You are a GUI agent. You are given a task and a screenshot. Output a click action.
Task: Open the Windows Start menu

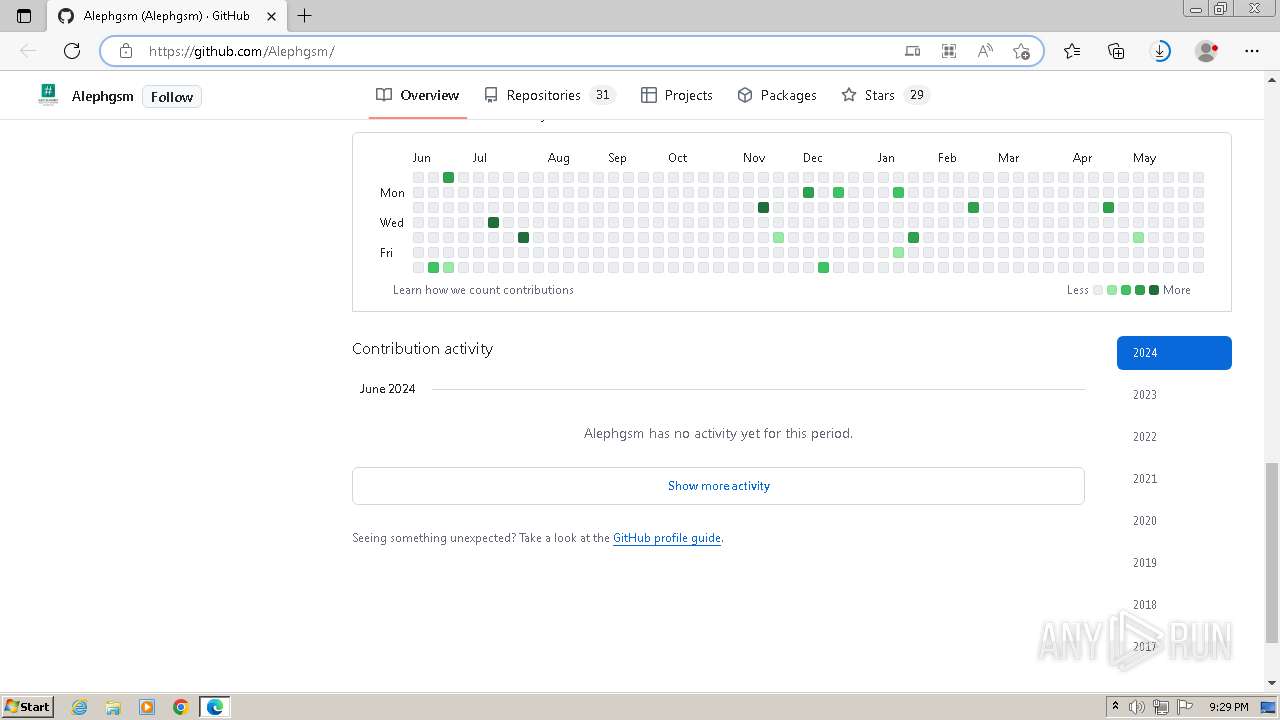(x=28, y=706)
